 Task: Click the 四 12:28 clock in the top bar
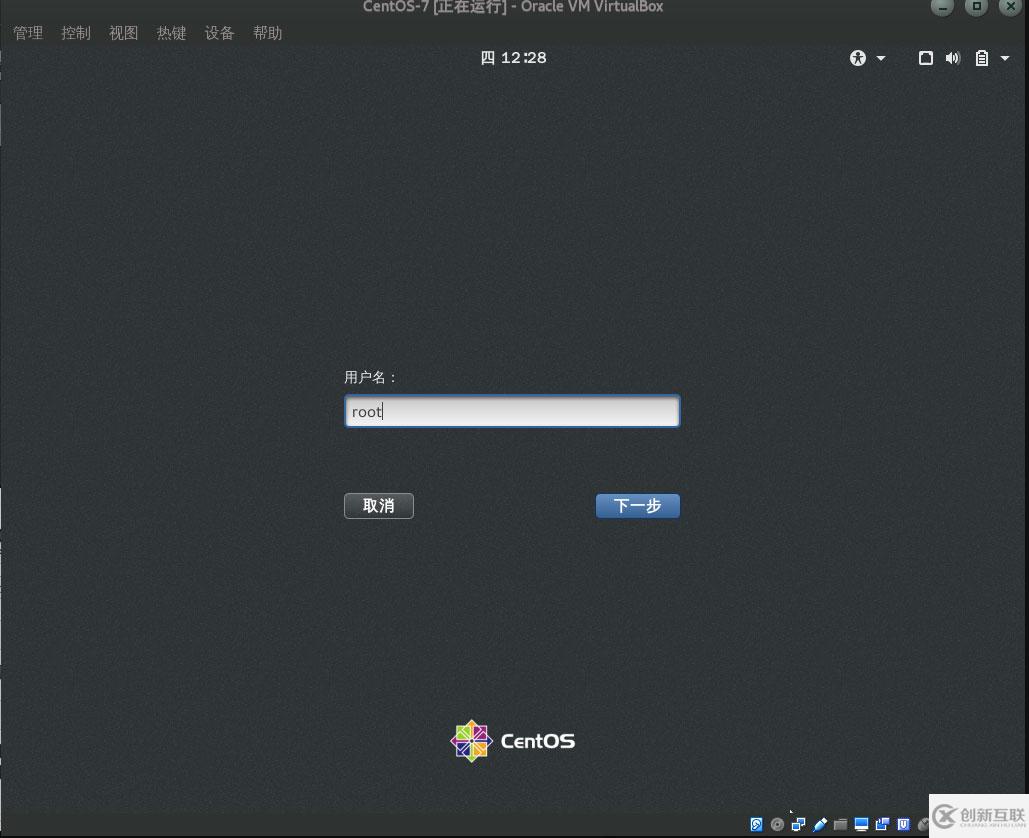[x=513, y=58]
